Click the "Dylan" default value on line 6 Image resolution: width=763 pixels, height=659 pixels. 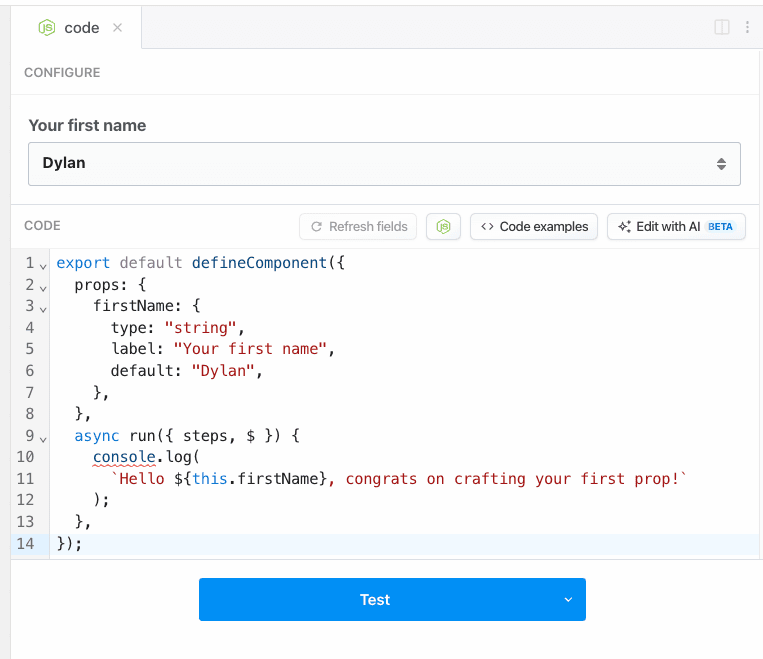[x=223, y=371]
